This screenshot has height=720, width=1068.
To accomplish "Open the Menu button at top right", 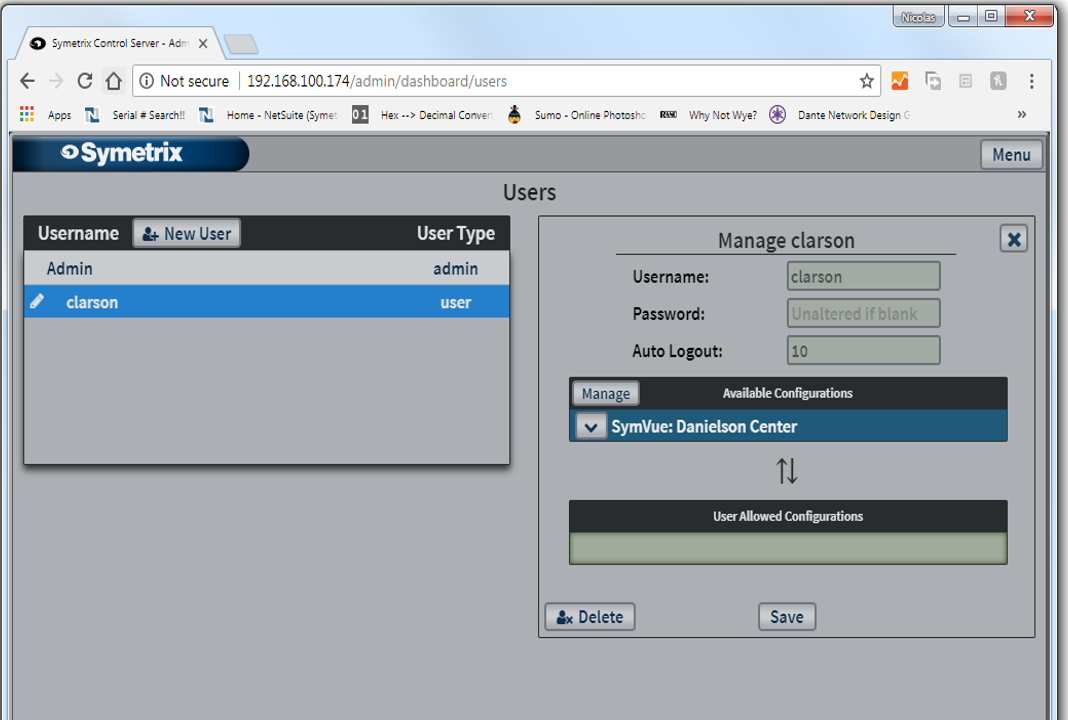I will pyautogui.click(x=1011, y=155).
